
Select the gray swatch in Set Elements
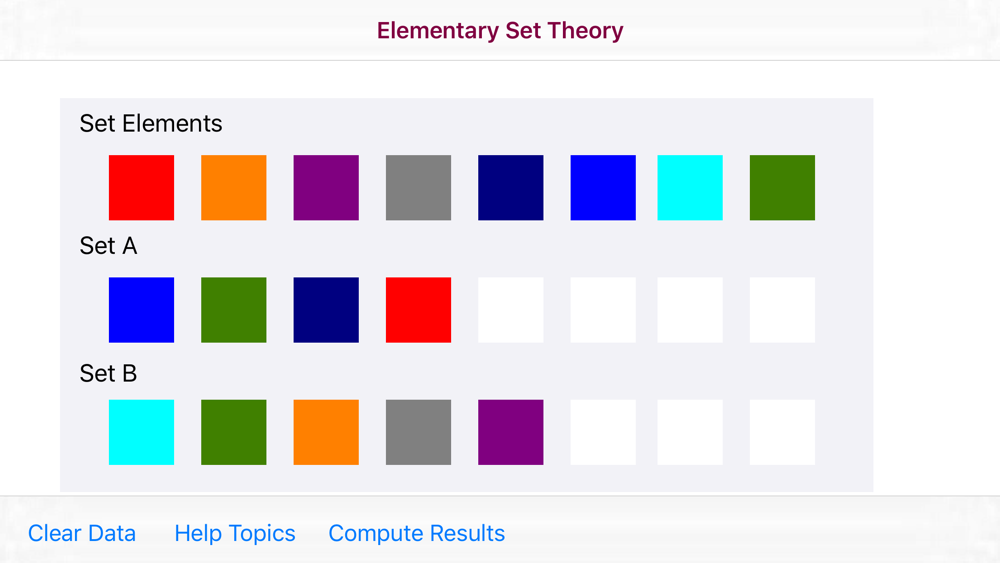coord(418,188)
